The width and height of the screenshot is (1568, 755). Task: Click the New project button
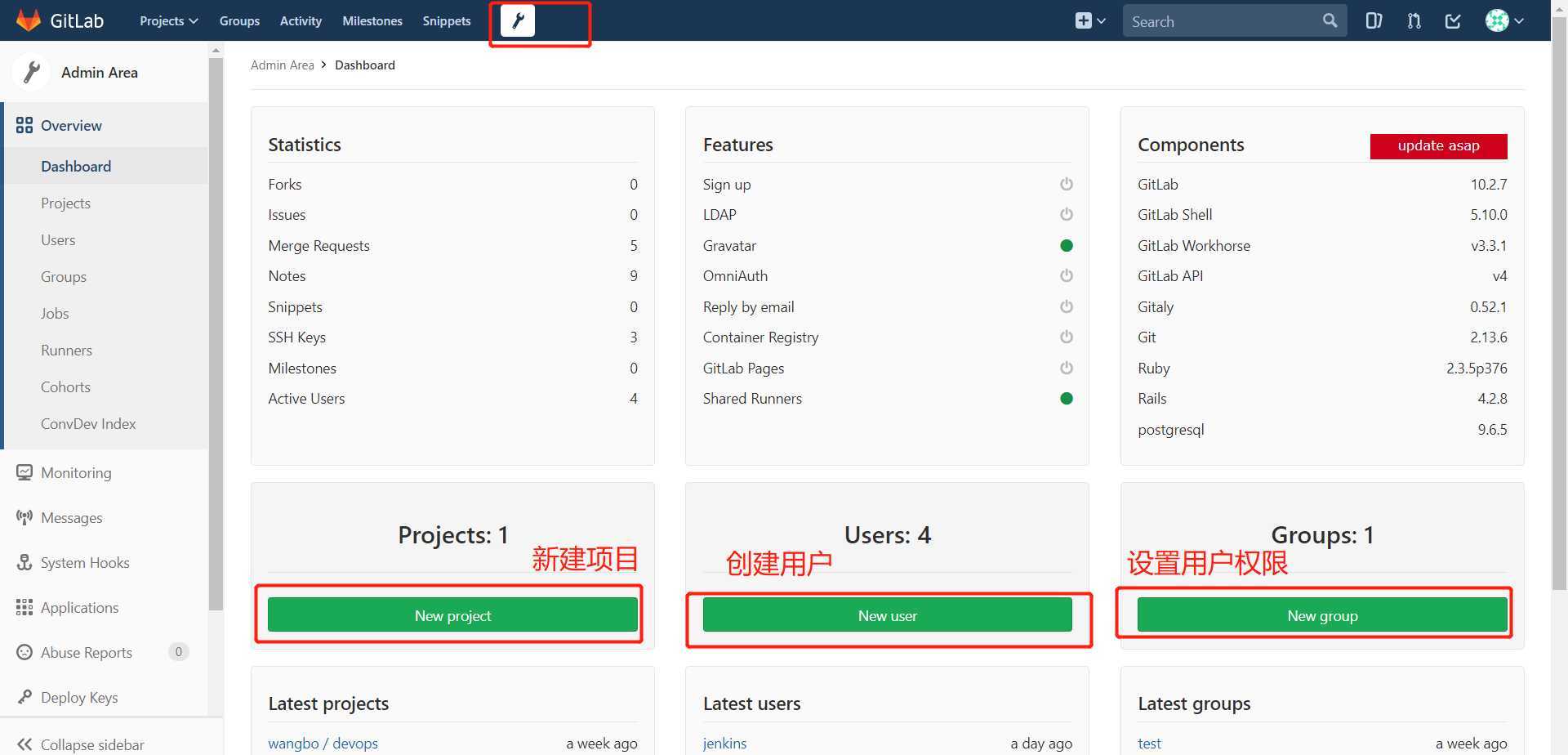pos(452,614)
